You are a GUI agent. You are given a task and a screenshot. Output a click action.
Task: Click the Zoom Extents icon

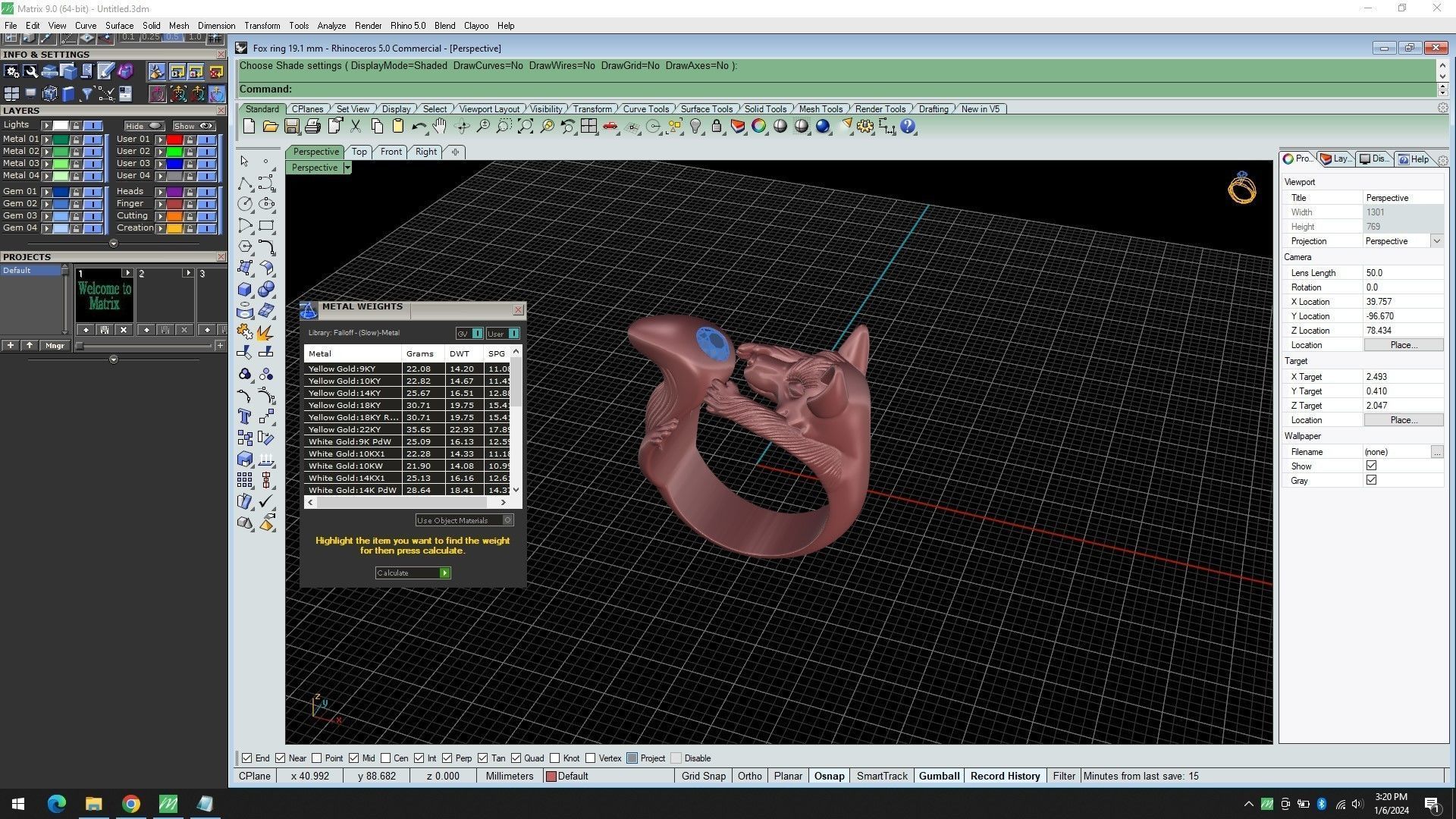[525, 127]
